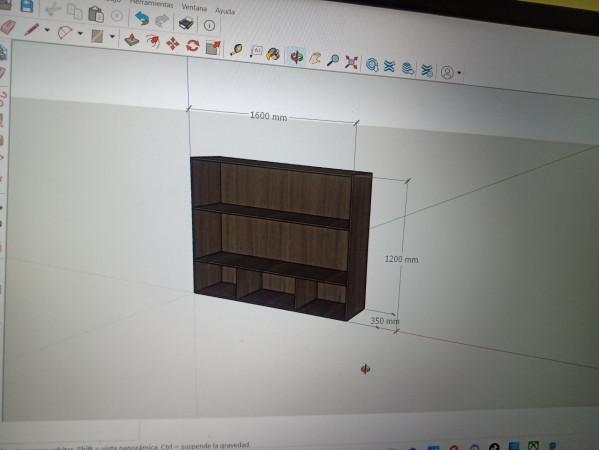Click the Xbox icon in taskbar
The width and height of the screenshot is (599, 450).
[533, 446]
